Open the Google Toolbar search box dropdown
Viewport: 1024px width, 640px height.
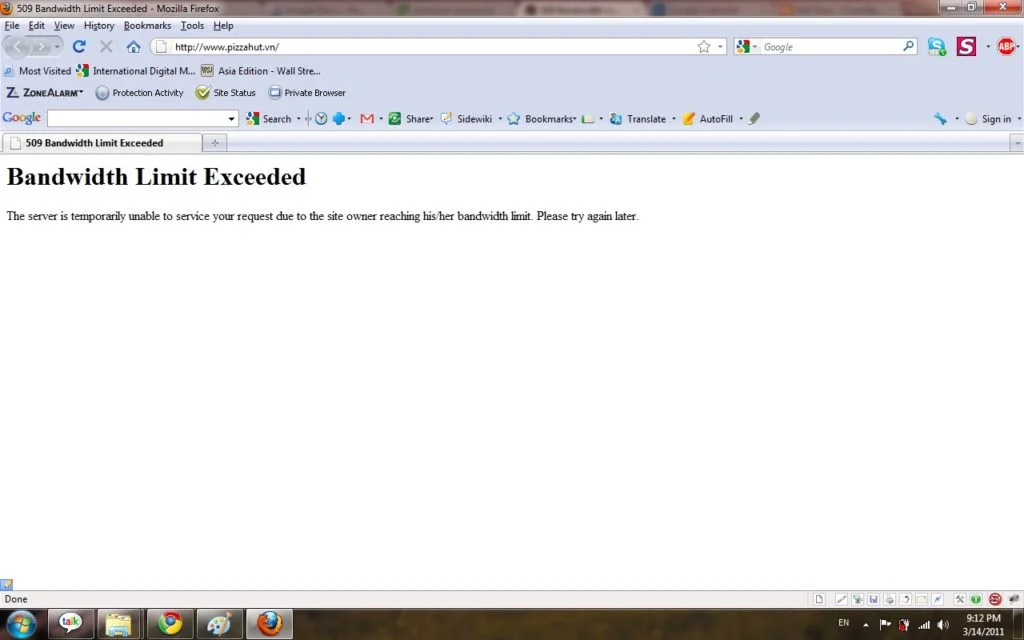click(x=232, y=119)
